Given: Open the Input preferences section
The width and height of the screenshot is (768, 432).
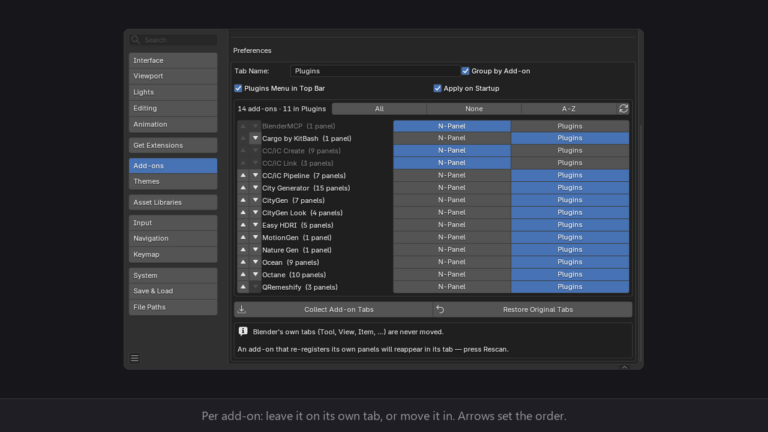Looking at the screenshot, I should point(173,222).
